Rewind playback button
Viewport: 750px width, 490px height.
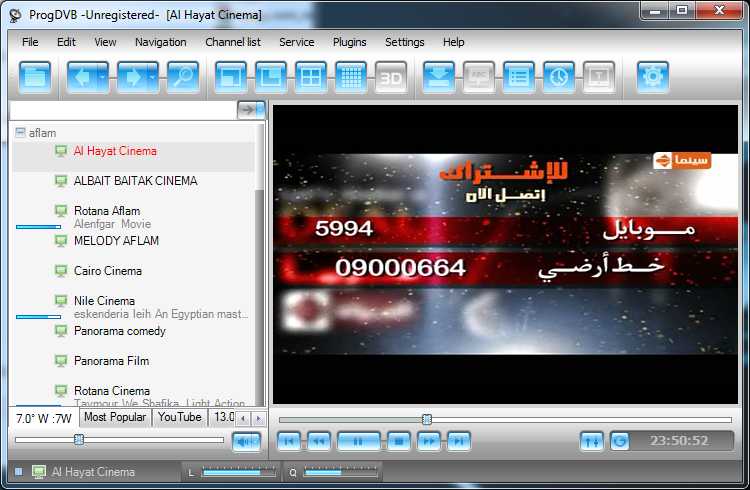(x=319, y=441)
